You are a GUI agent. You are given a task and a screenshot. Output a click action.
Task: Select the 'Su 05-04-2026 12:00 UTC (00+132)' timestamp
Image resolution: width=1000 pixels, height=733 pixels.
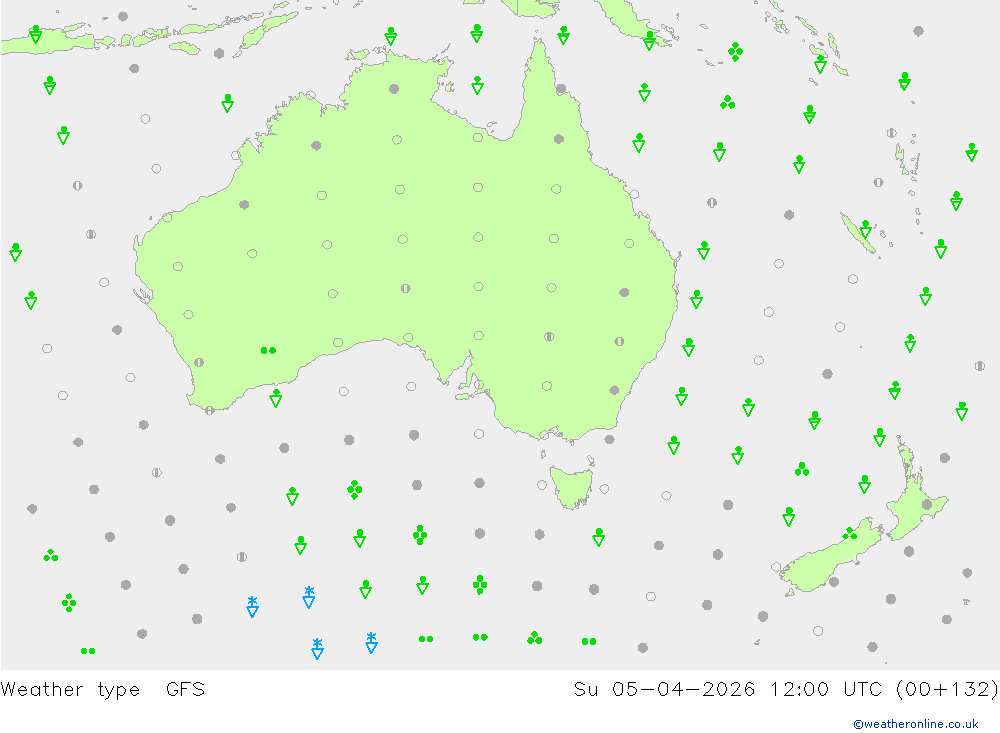click(786, 690)
